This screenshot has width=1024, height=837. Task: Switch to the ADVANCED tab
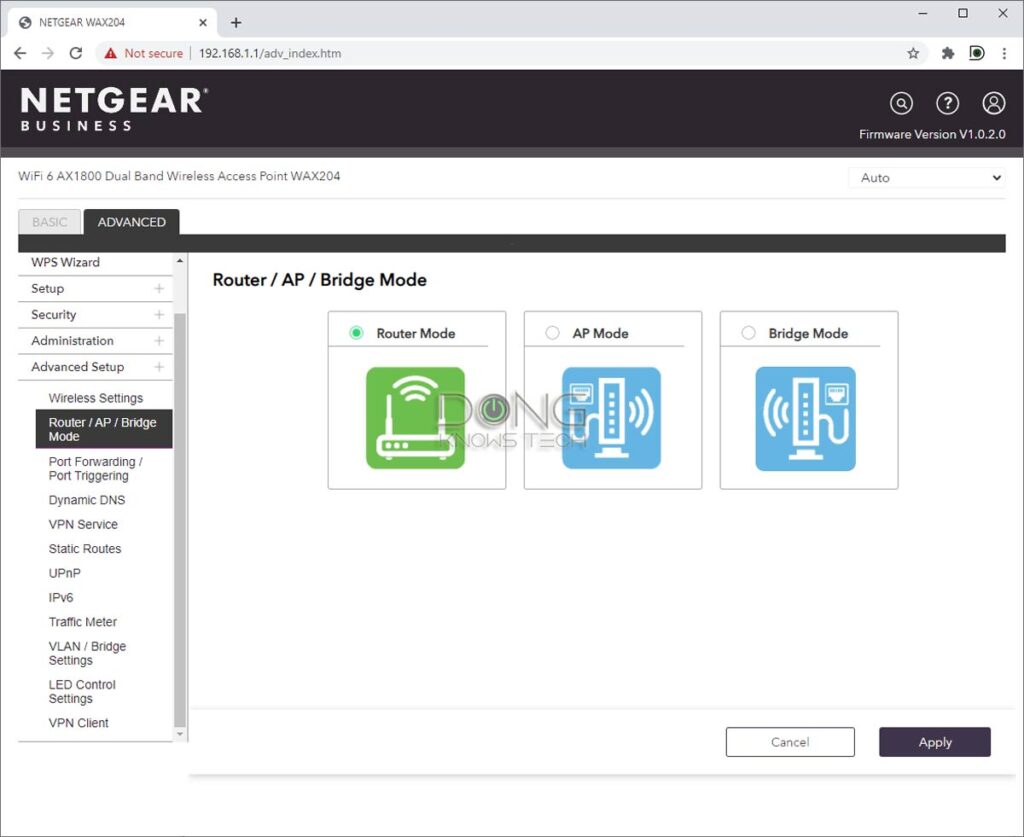131,222
